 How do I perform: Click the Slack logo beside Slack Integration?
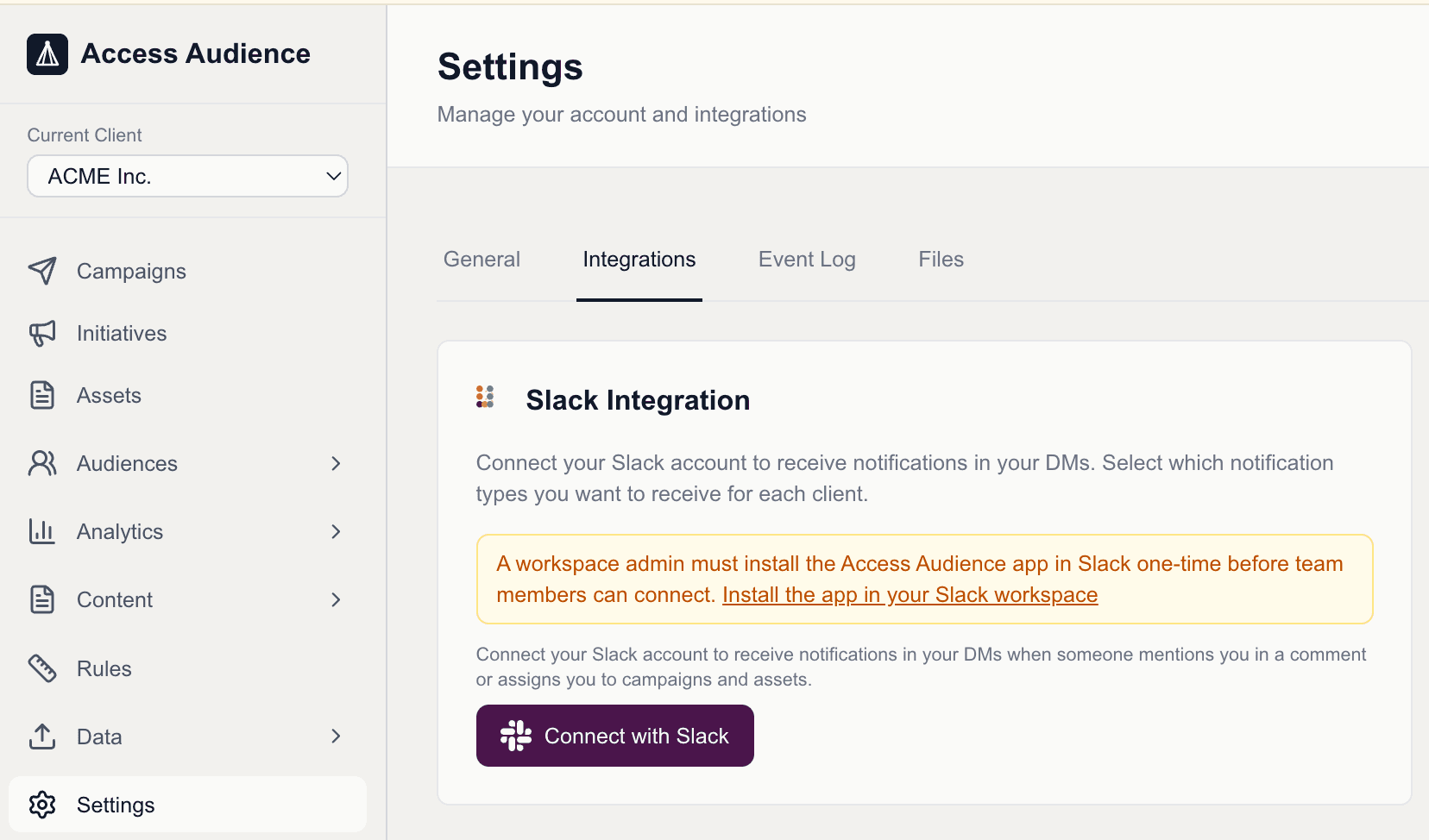pos(485,398)
